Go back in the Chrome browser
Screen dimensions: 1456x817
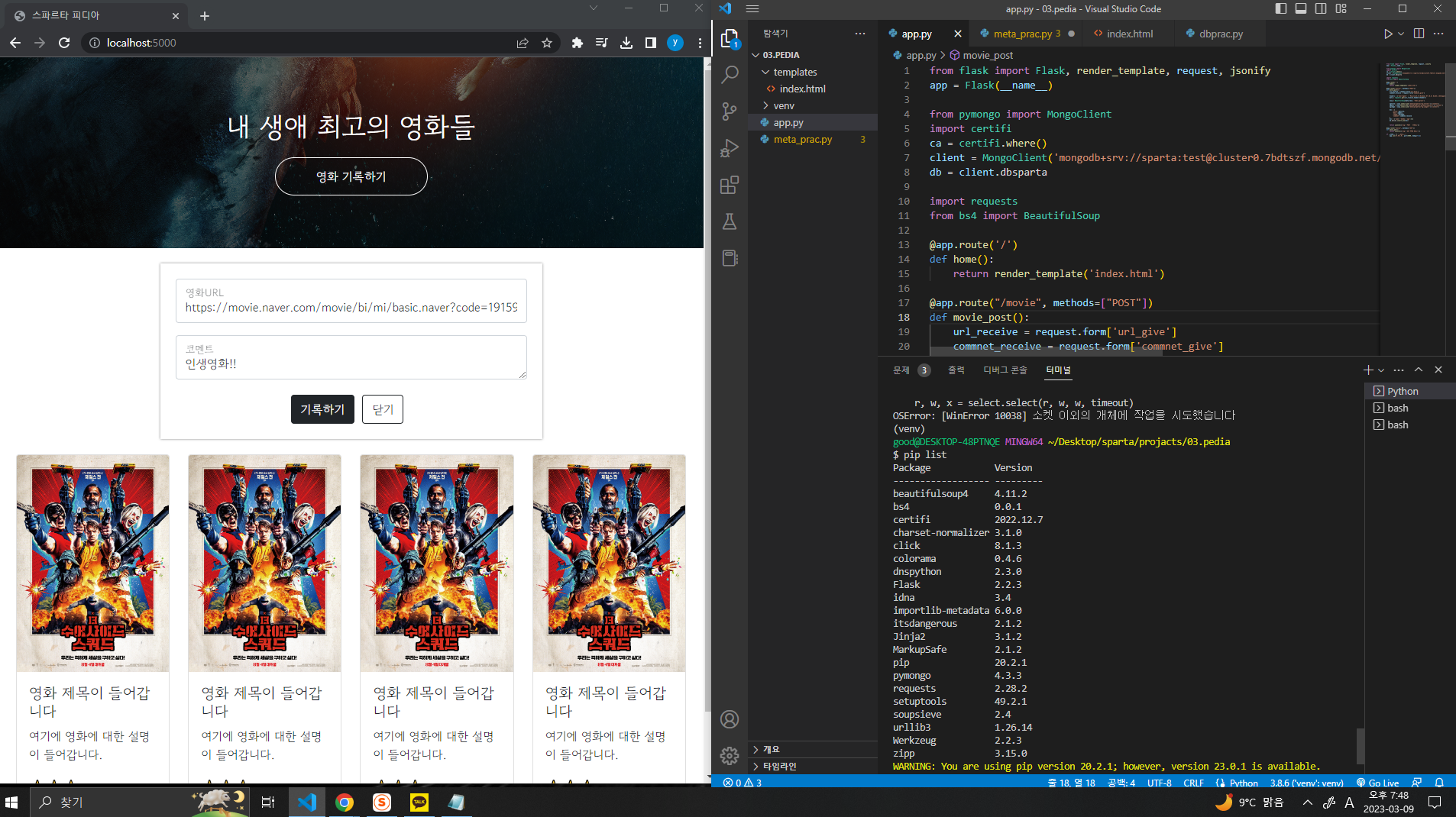(x=15, y=43)
